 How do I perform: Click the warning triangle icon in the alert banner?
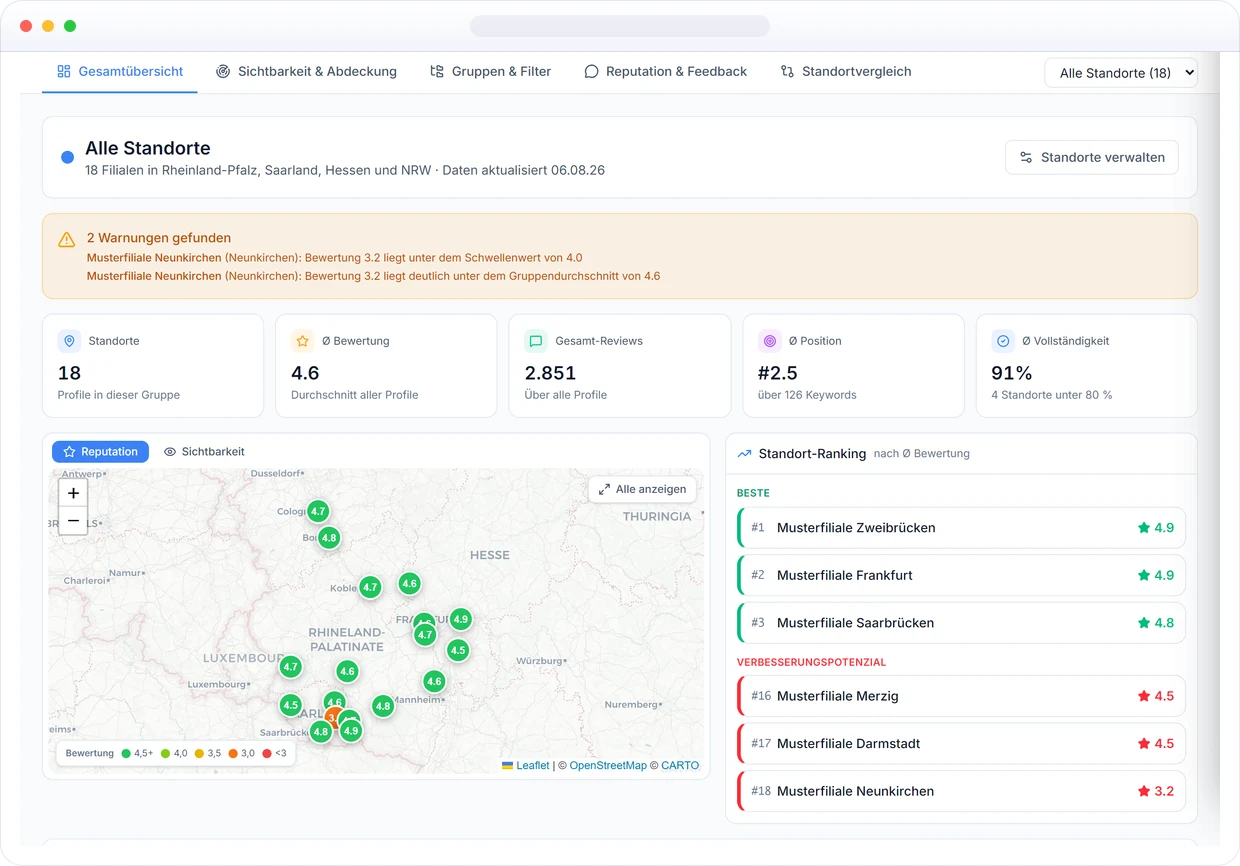(x=67, y=239)
